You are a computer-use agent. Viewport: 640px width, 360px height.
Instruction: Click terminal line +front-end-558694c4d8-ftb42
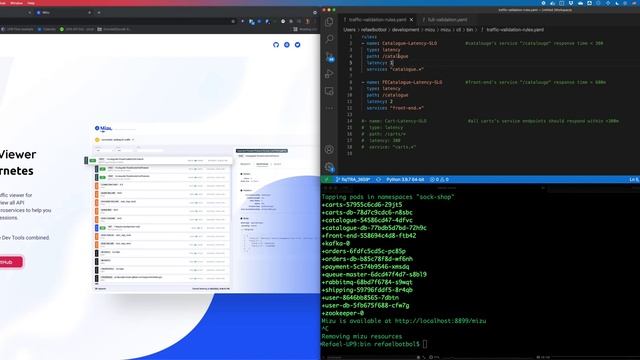[369, 236]
